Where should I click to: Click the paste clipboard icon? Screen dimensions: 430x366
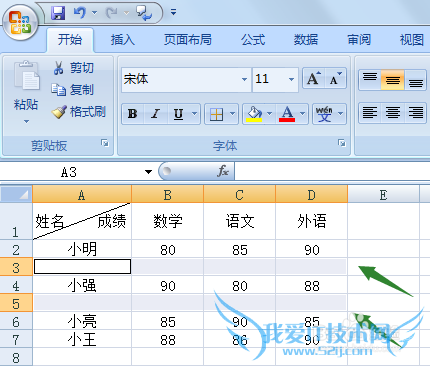26,76
